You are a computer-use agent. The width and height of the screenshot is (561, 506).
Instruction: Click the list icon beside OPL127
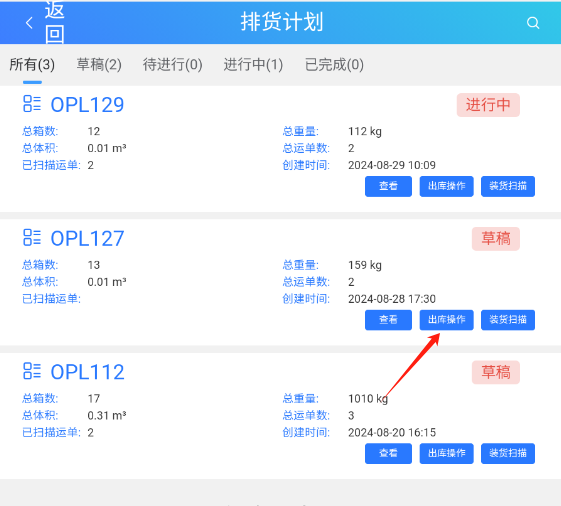pyautogui.click(x=32, y=238)
